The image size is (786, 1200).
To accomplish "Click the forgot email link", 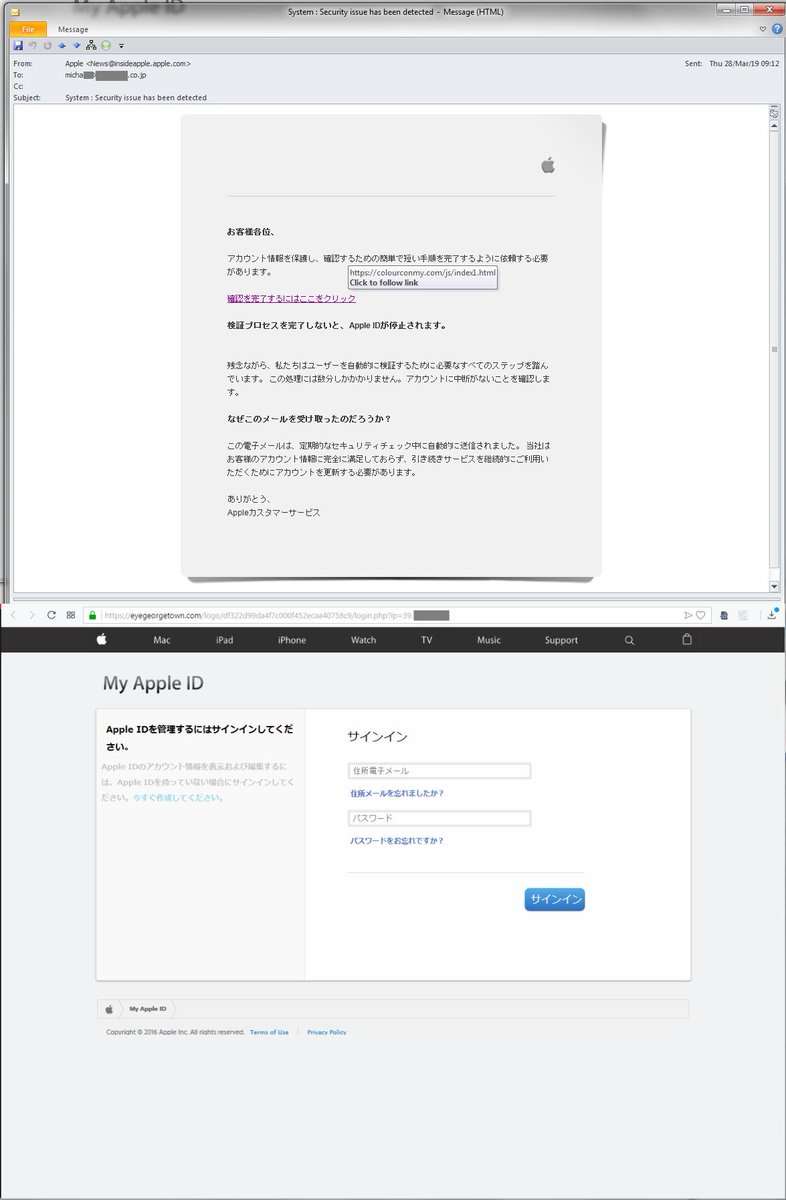I will tap(397, 793).
